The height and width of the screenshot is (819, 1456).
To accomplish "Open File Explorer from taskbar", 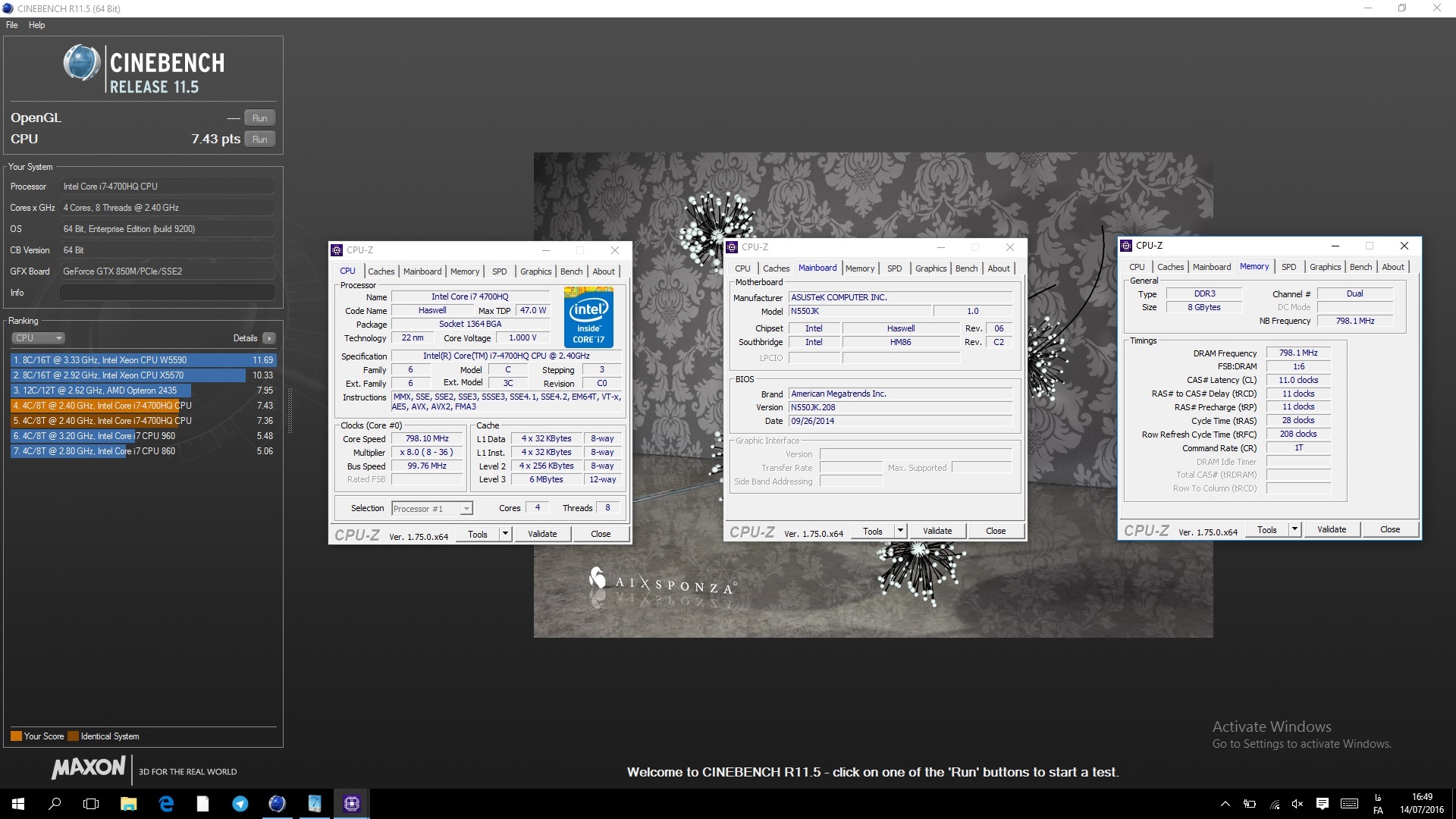I will coord(128,804).
